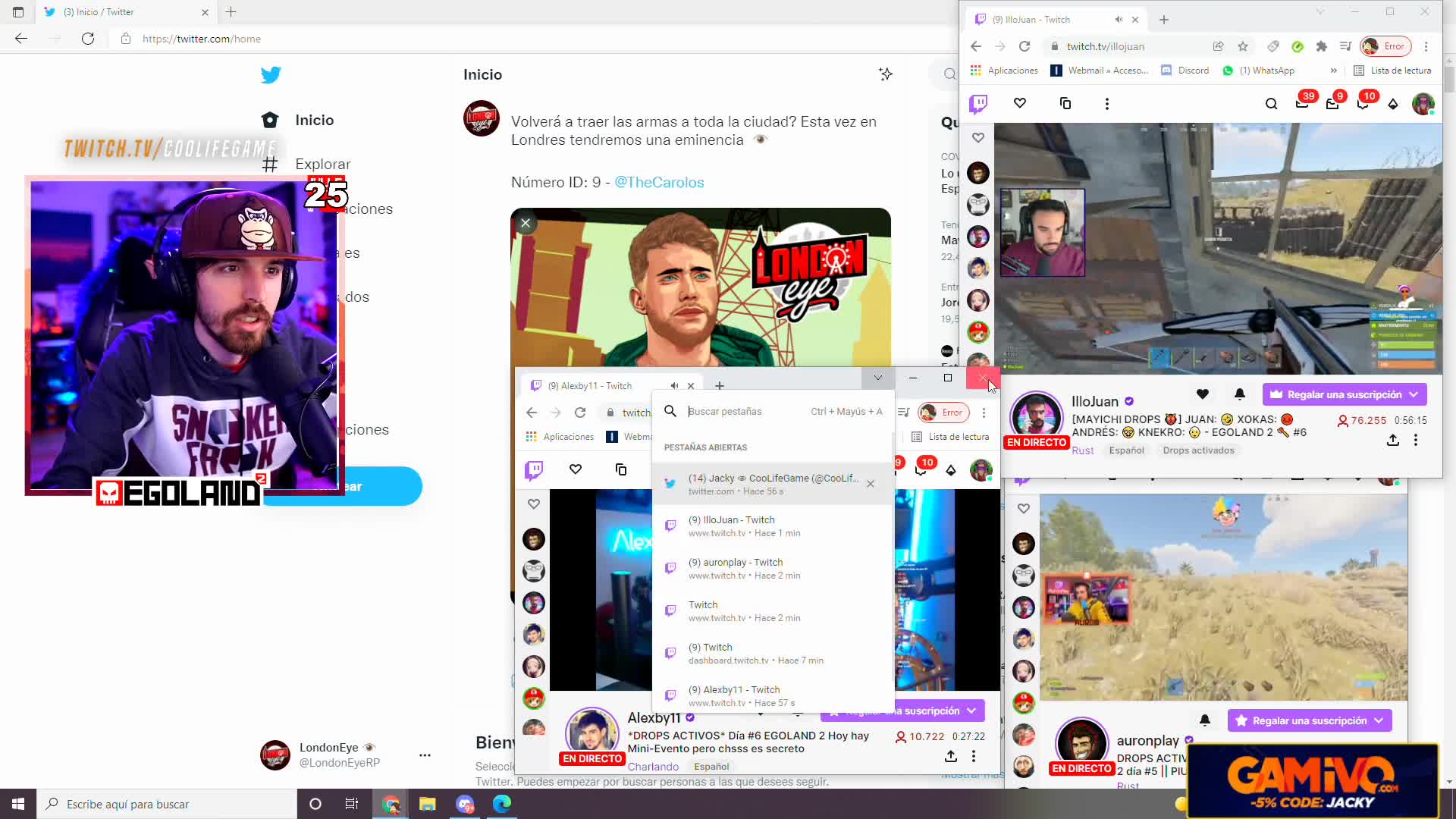Open Twitch whispers with badge 10 in the IlloJuan window
Screen dimensions: 1456x819
tap(1363, 103)
